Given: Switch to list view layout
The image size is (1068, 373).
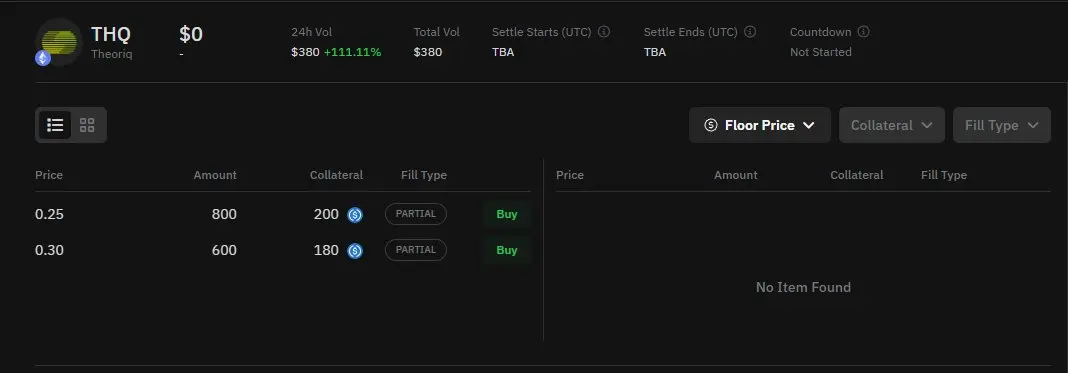Looking at the screenshot, I should click(x=55, y=125).
